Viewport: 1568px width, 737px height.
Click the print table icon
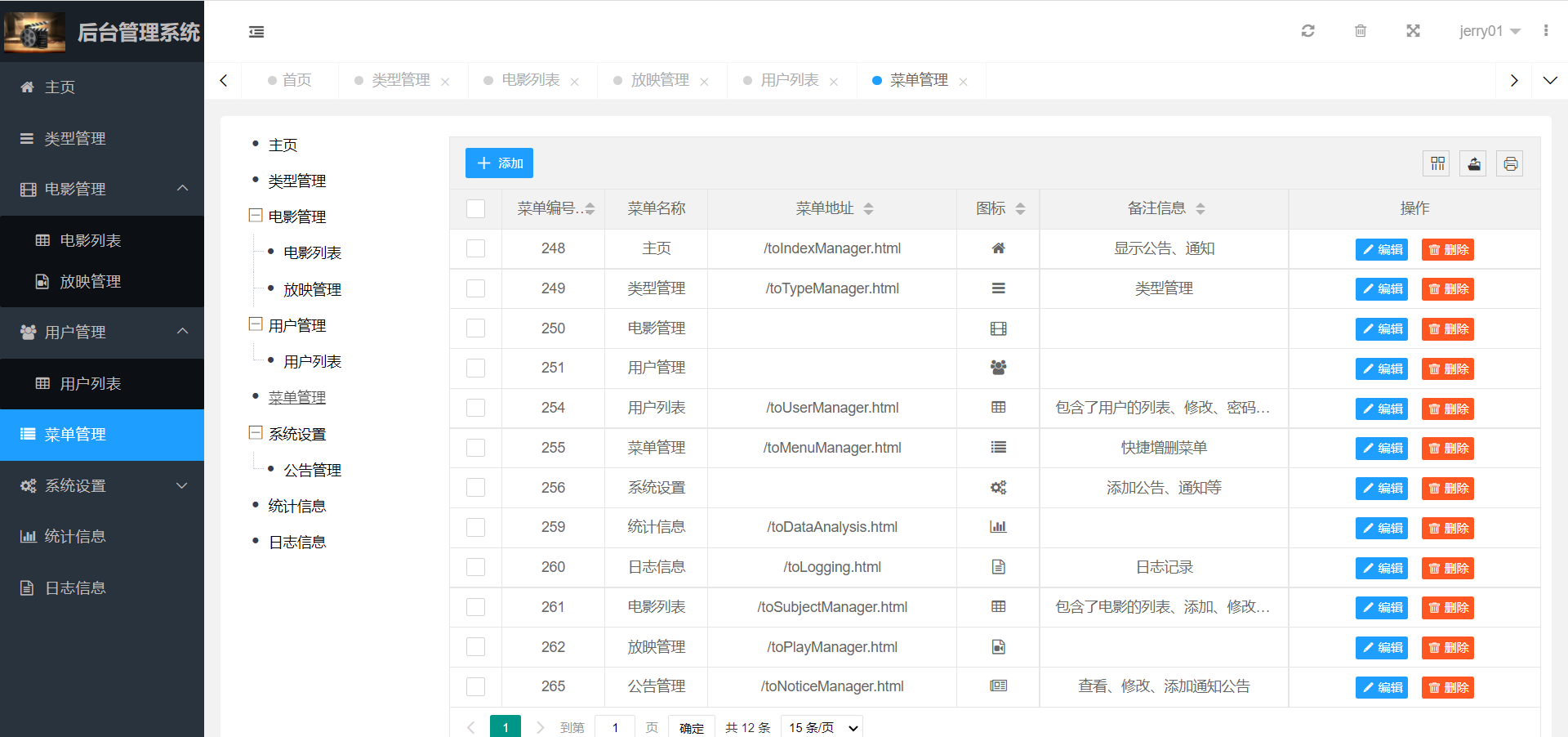click(x=1510, y=163)
